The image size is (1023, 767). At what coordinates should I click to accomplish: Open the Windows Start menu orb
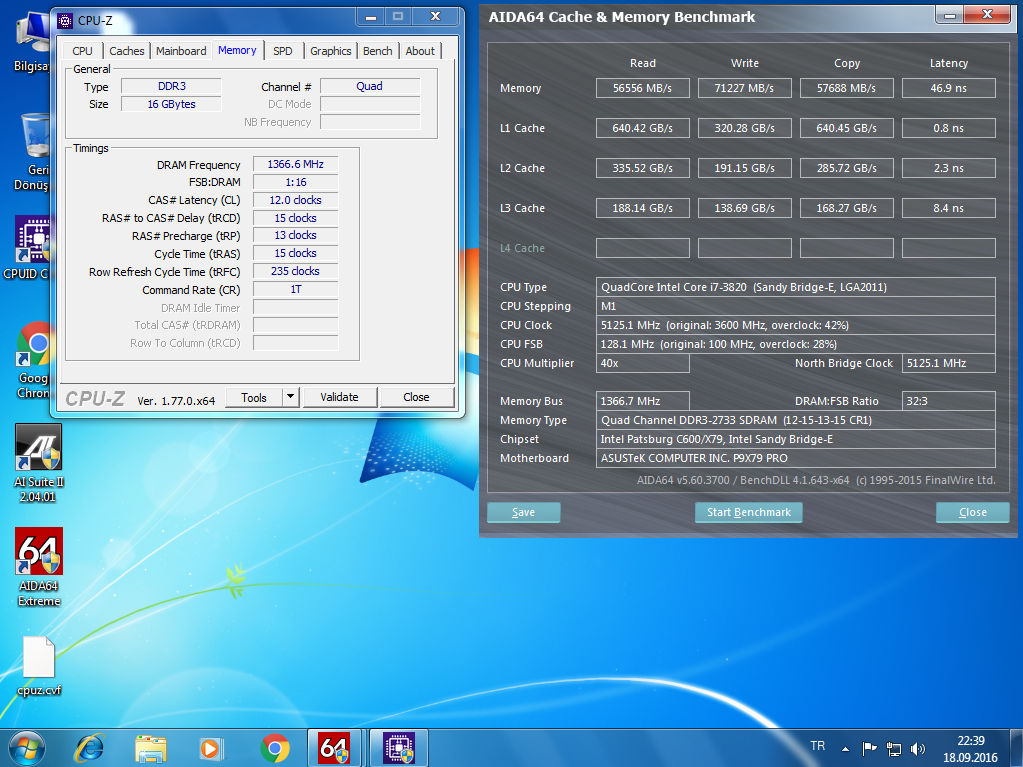pos(27,748)
